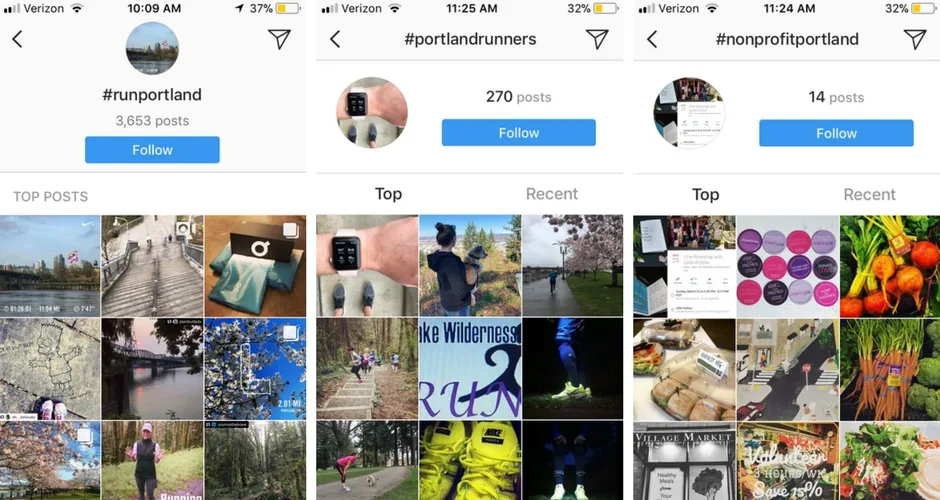The height and width of the screenshot is (500, 940).
Task: Tap back arrow beside #portlandrunners title
Action: 335,40
